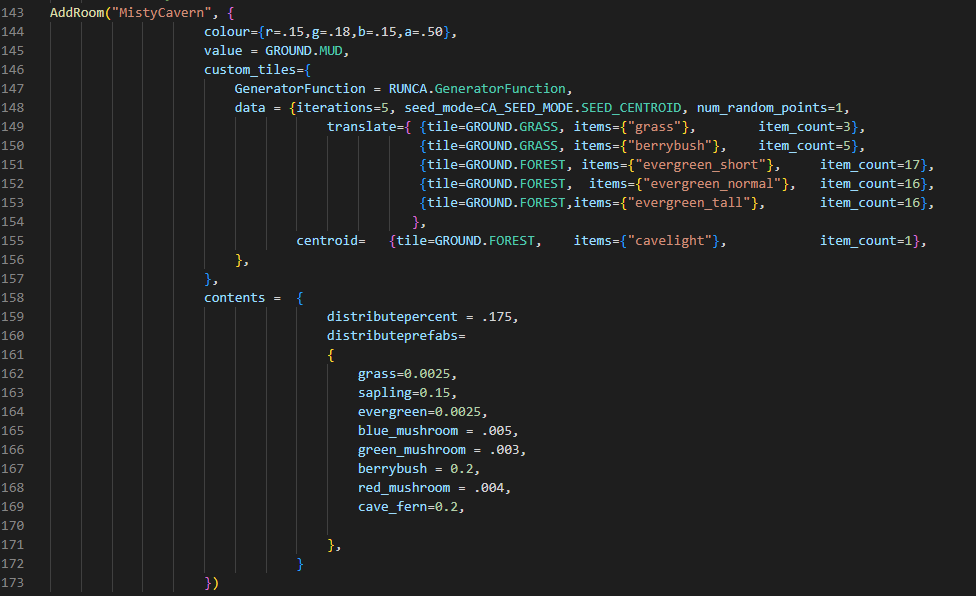The height and width of the screenshot is (596, 976).
Task: Click the "evergreen_tall" string
Action: coord(700,203)
